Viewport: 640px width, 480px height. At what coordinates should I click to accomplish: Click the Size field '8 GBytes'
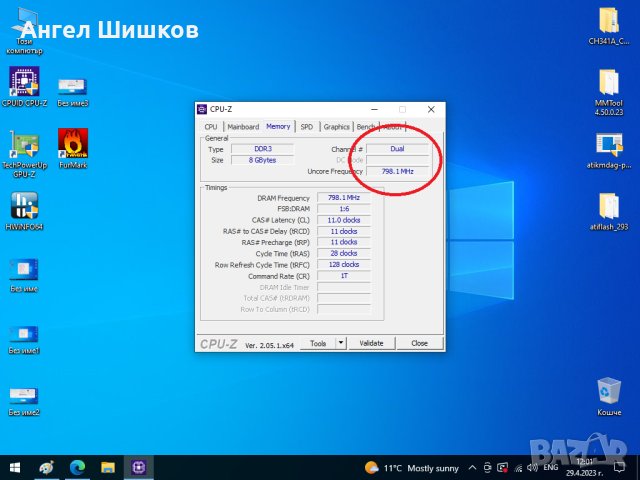[262, 160]
